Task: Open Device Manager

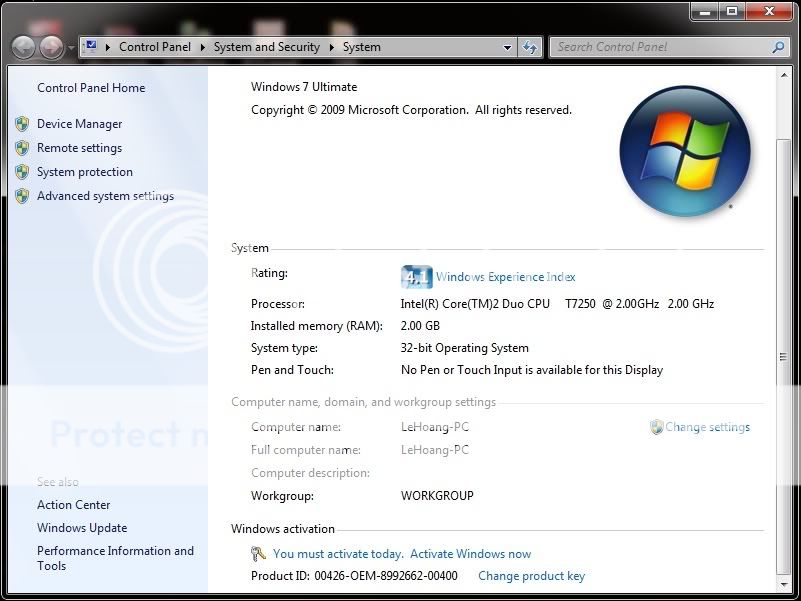Action: point(80,124)
